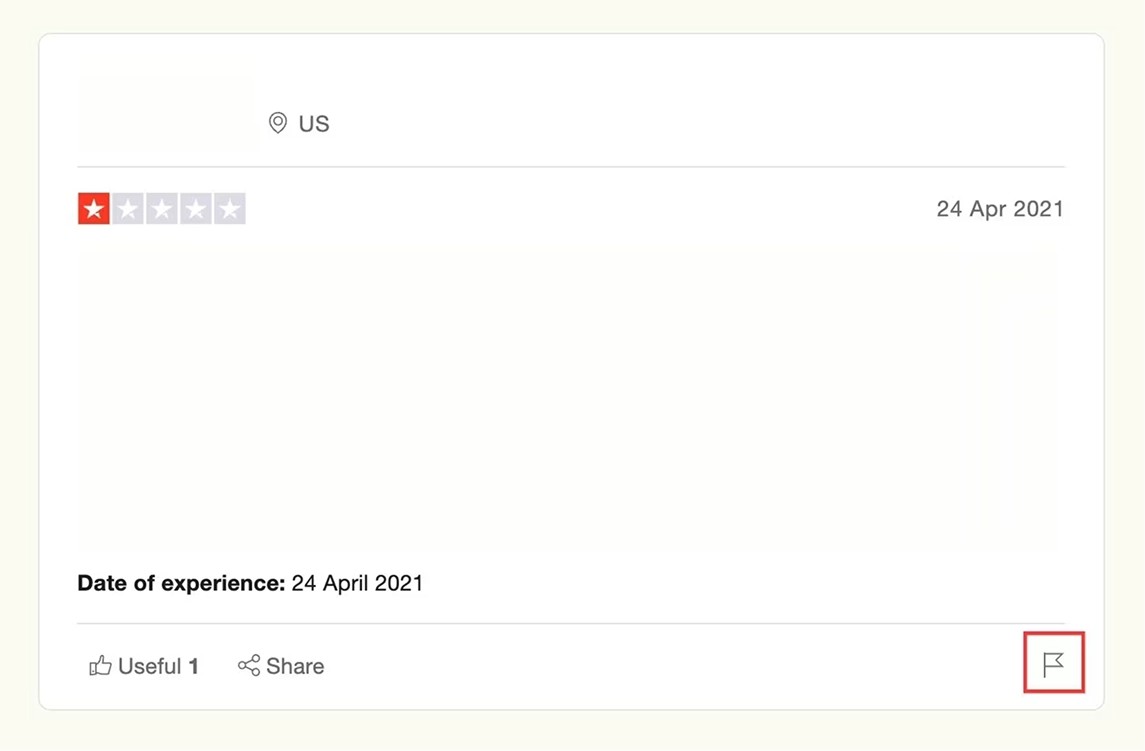This screenshot has height=751, width=1145.
Task: Click the Useful count number 1
Action: click(x=194, y=666)
